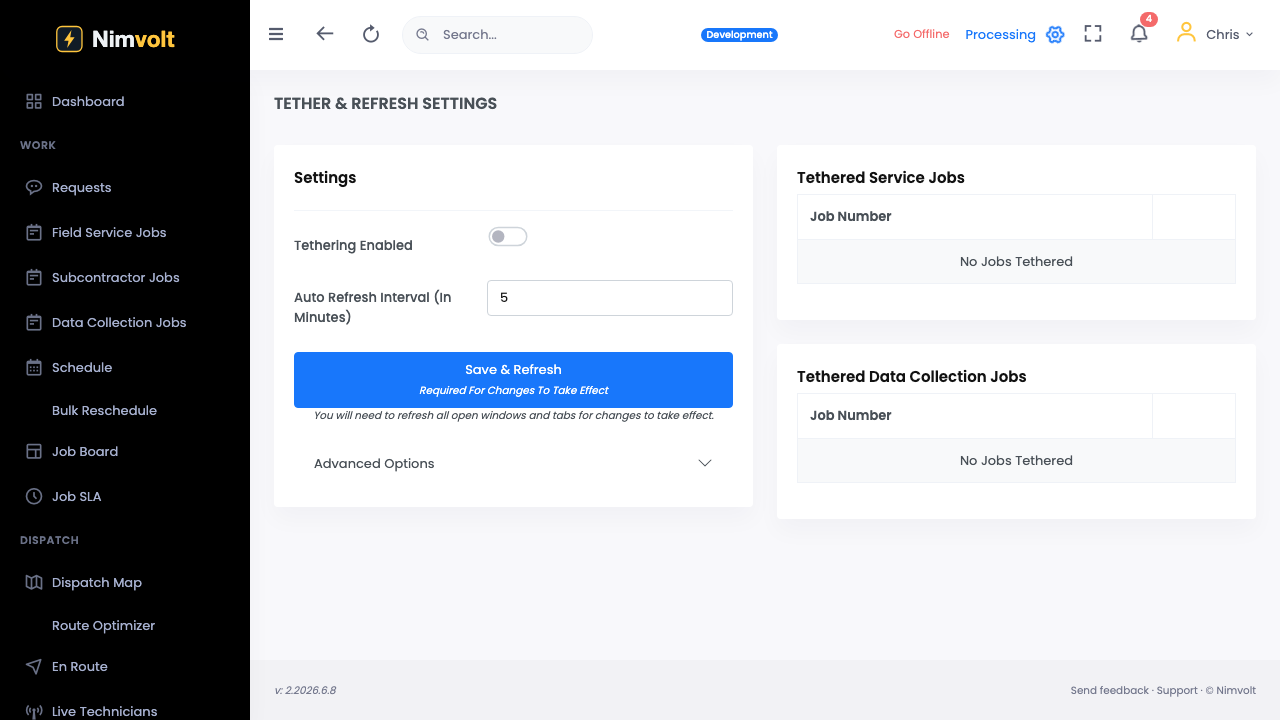Viewport: 1280px width, 720px height.
Task: Open Job SLA in the sidebar
Action: click(77, 496)
